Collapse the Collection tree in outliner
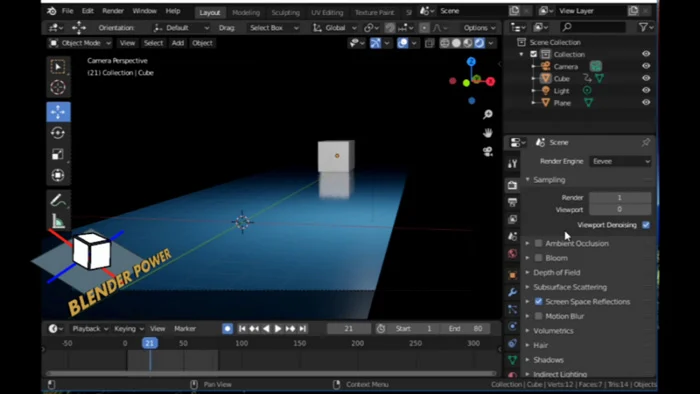The image size is (700, 394). [x=521, y=54]
